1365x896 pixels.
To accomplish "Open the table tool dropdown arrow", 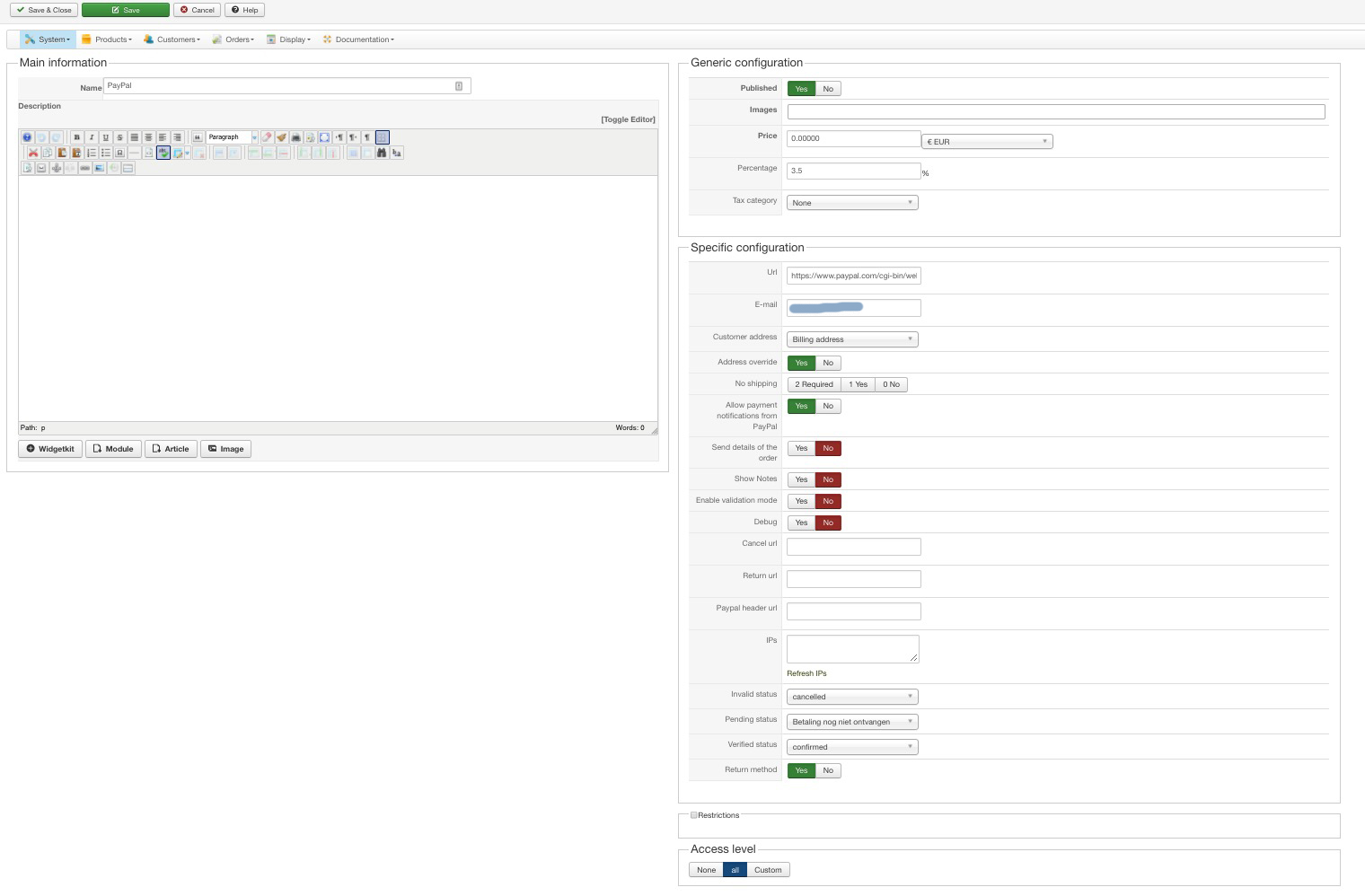I will click(x=187, y=153).
